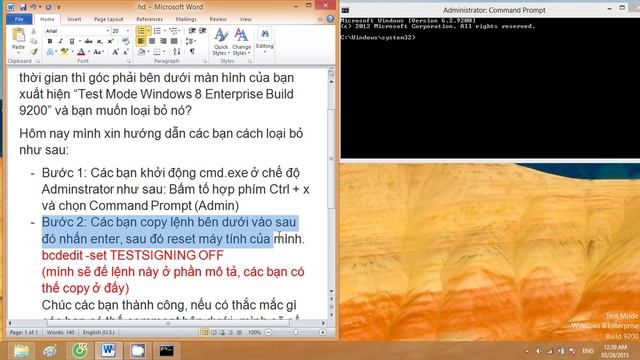Toggle the Bullets list button
Viewport: 640px width, 360px height.
141,31
